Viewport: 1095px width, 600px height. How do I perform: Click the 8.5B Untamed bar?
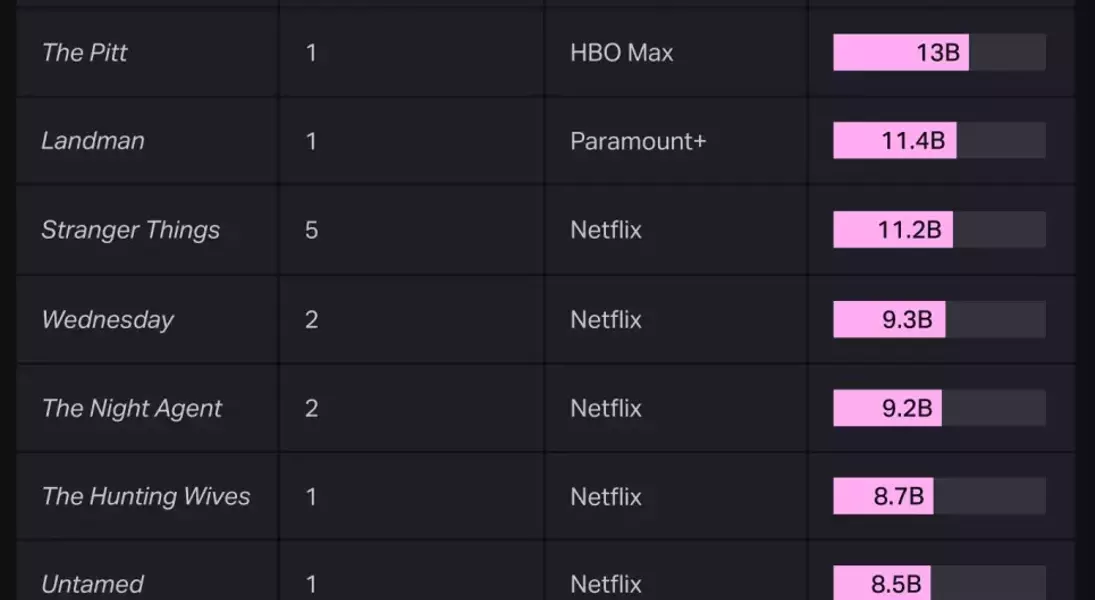point(881,584)
